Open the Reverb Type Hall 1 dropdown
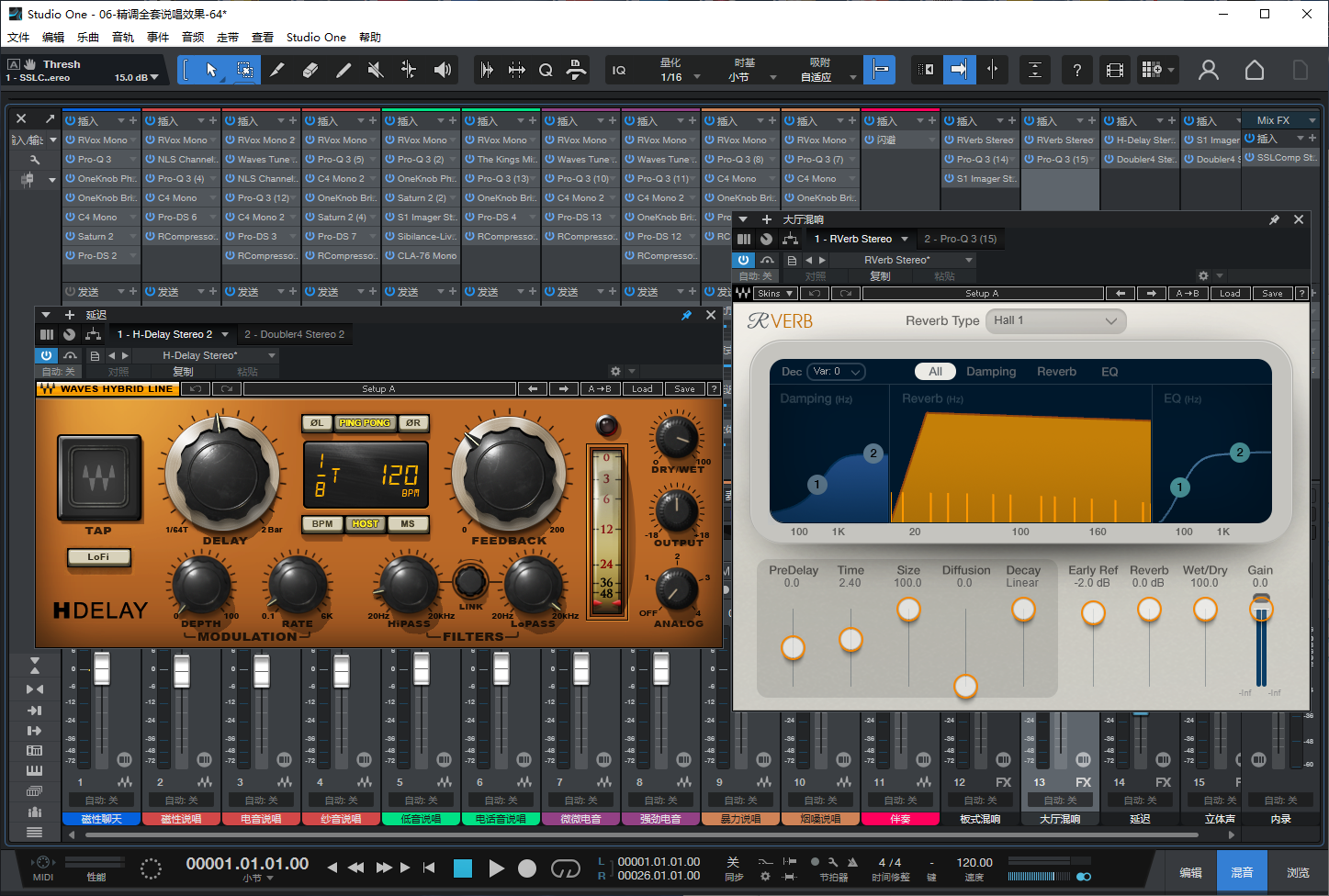Viewport: 1329px width, 896px height. [1055, 320]
